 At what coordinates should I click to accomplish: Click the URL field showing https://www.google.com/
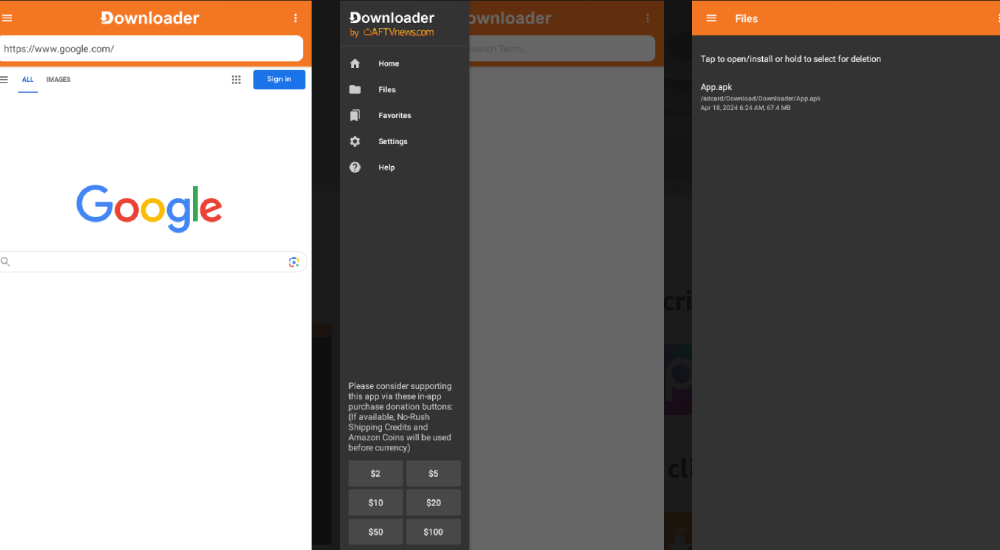[x=151, y=48]
